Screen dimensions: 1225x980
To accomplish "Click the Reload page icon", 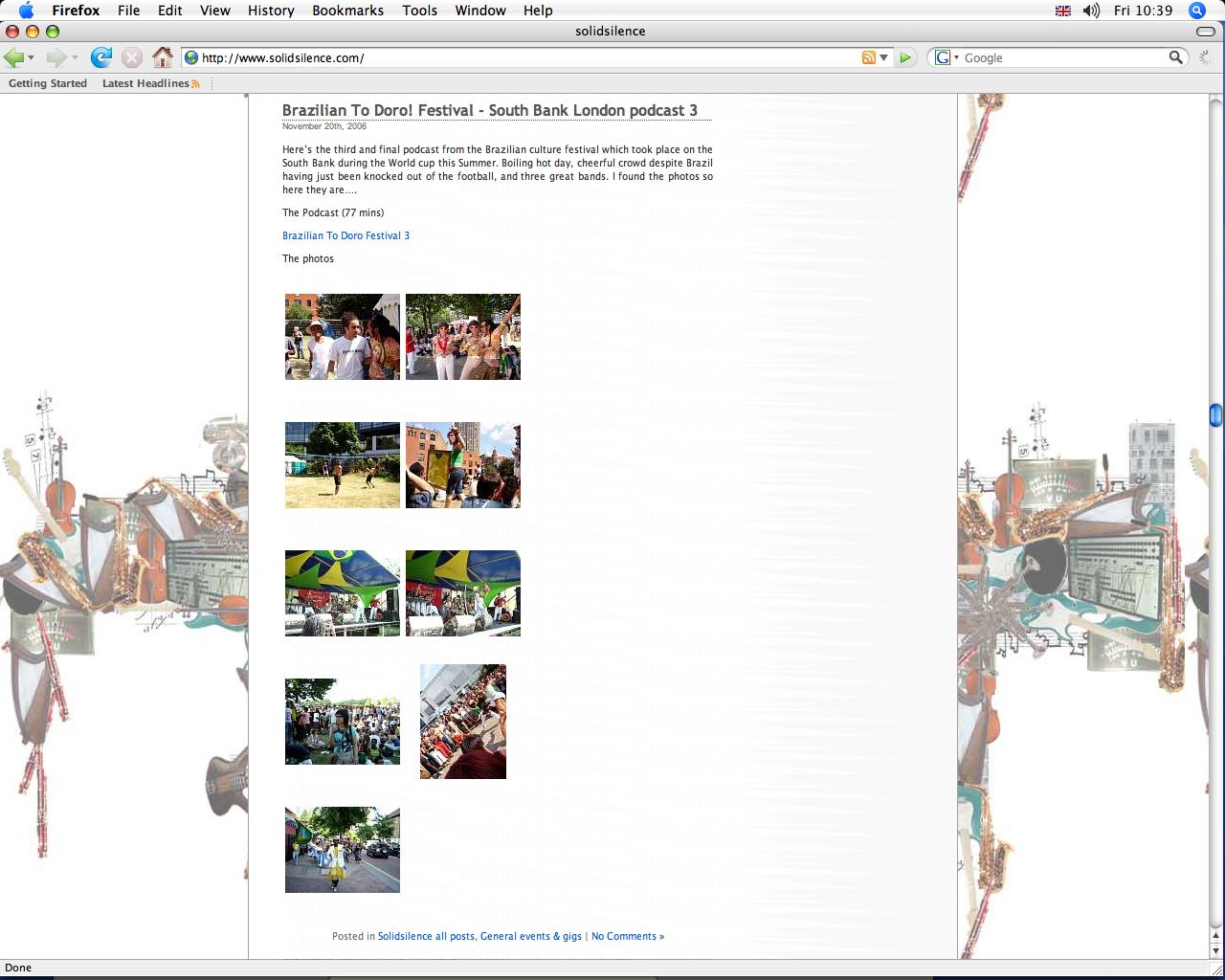I will (x=100, y=57).
